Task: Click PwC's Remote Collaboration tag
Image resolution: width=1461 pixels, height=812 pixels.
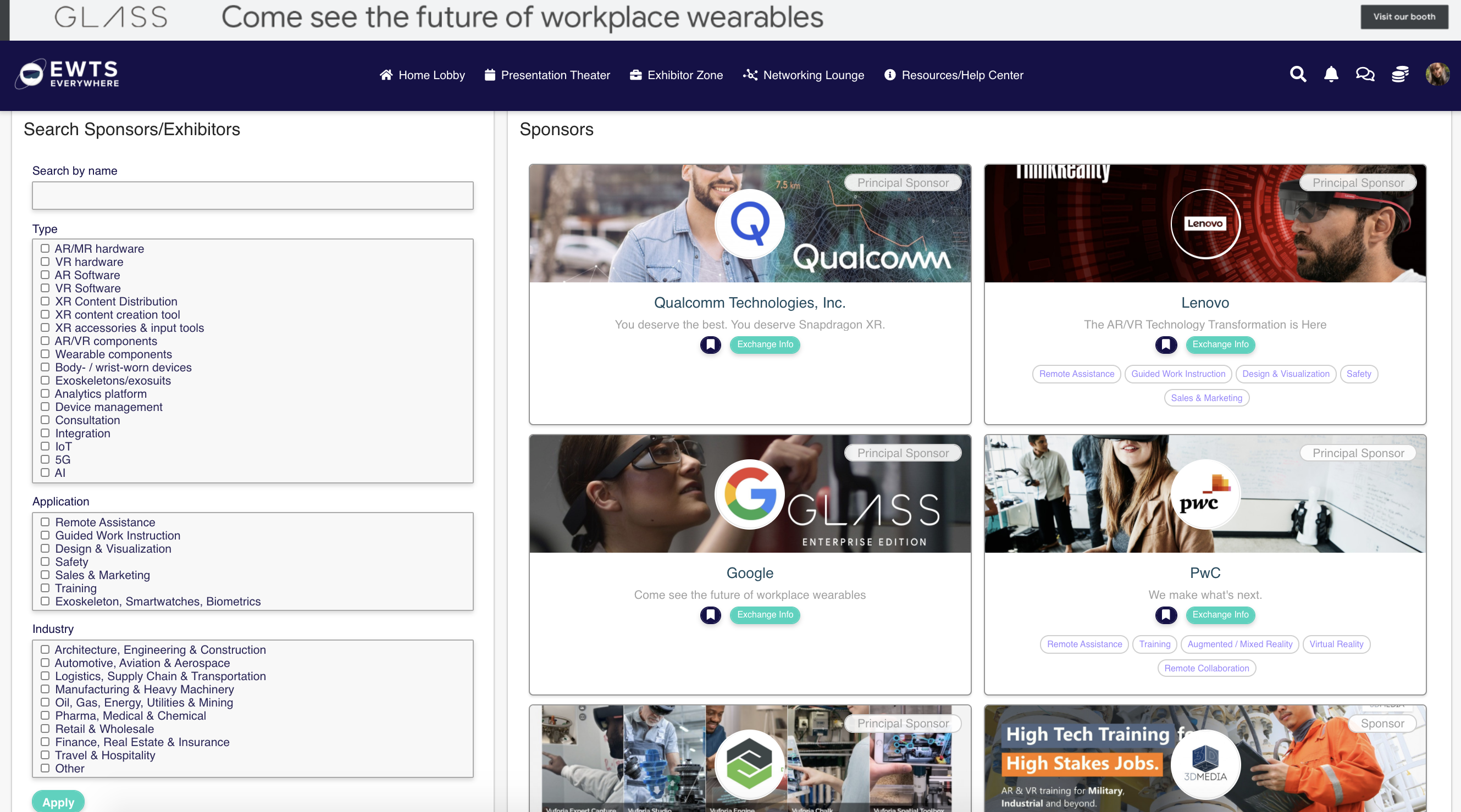Action: pyautogui.click(x=1207, y=669)
